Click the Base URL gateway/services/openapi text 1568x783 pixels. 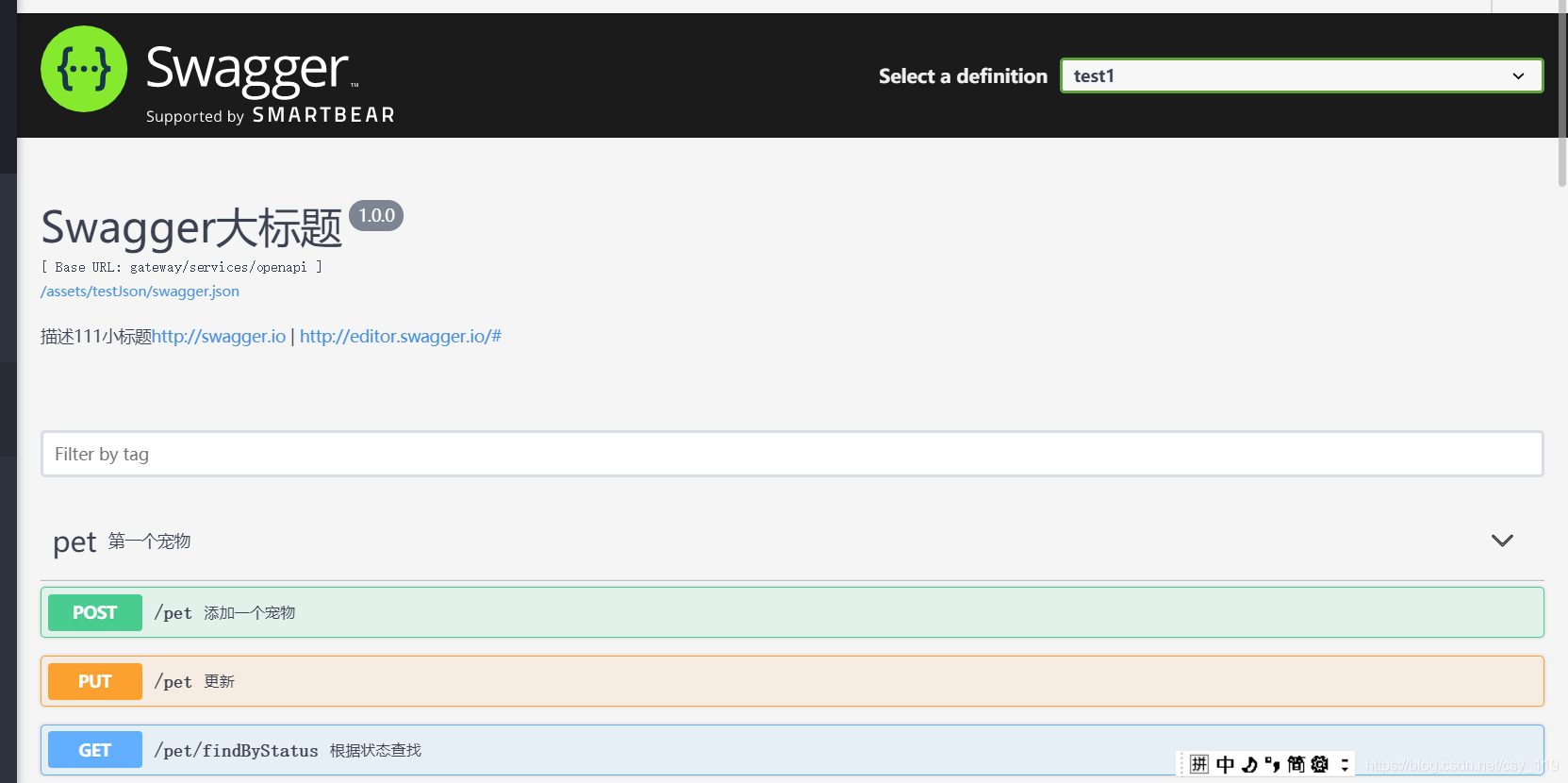point(181,267)
